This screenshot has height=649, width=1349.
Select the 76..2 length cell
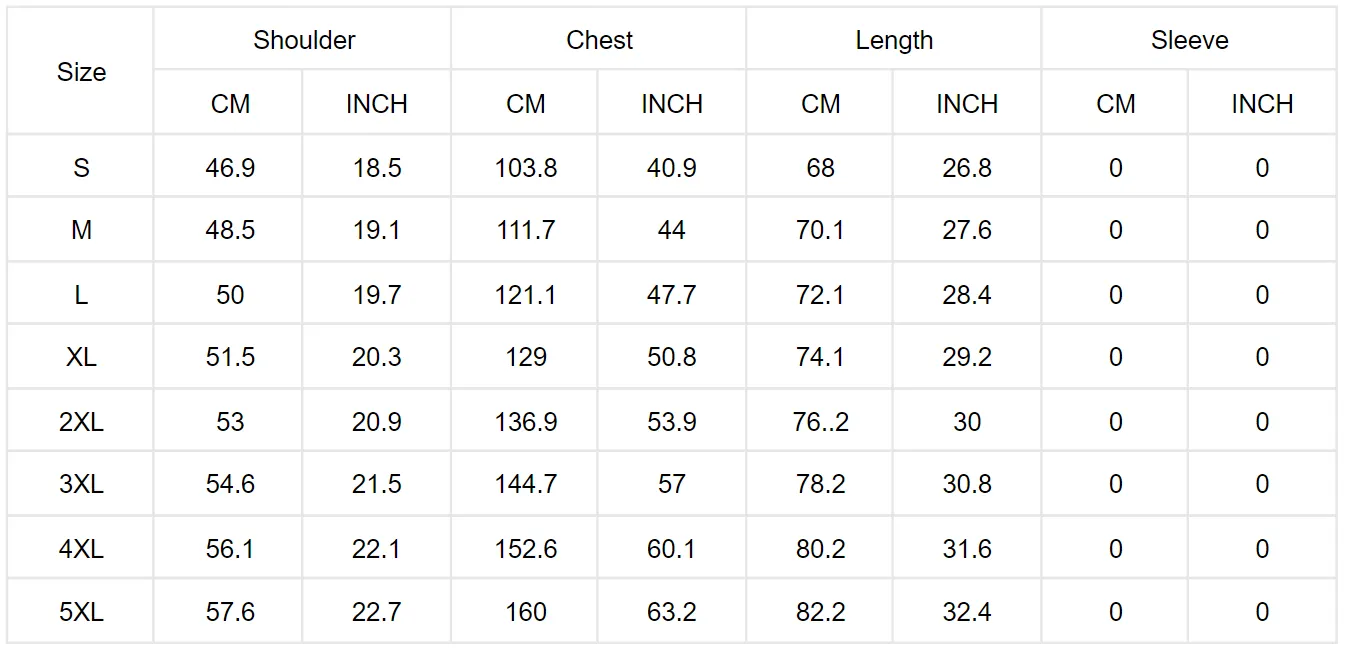(821, 422)
